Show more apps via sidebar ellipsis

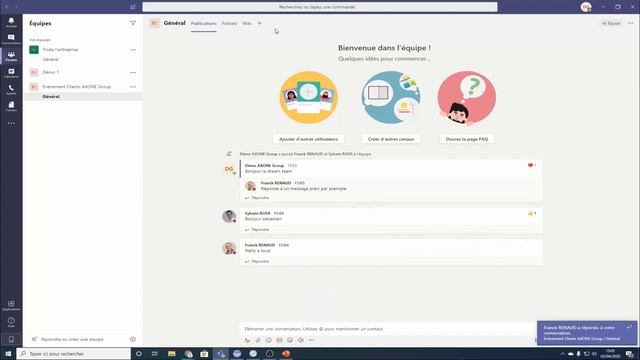[x=11, y=123]
